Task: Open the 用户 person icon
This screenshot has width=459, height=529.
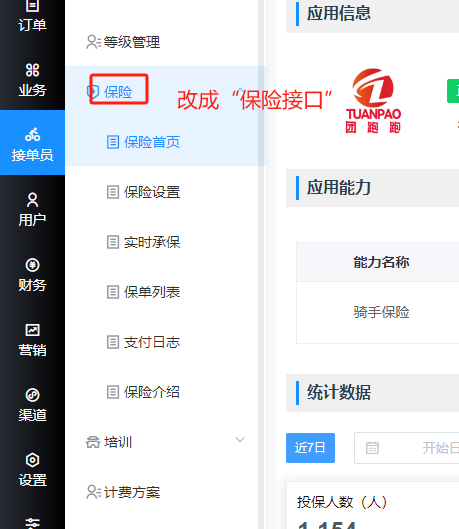Action: tap(32, 200)
